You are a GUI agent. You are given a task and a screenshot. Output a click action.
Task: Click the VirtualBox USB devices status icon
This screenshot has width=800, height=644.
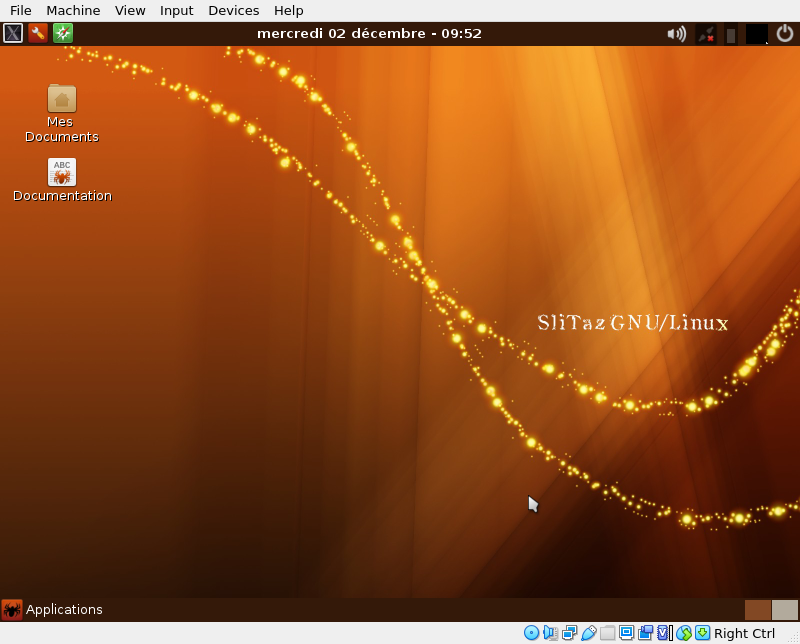pos(588,633)
